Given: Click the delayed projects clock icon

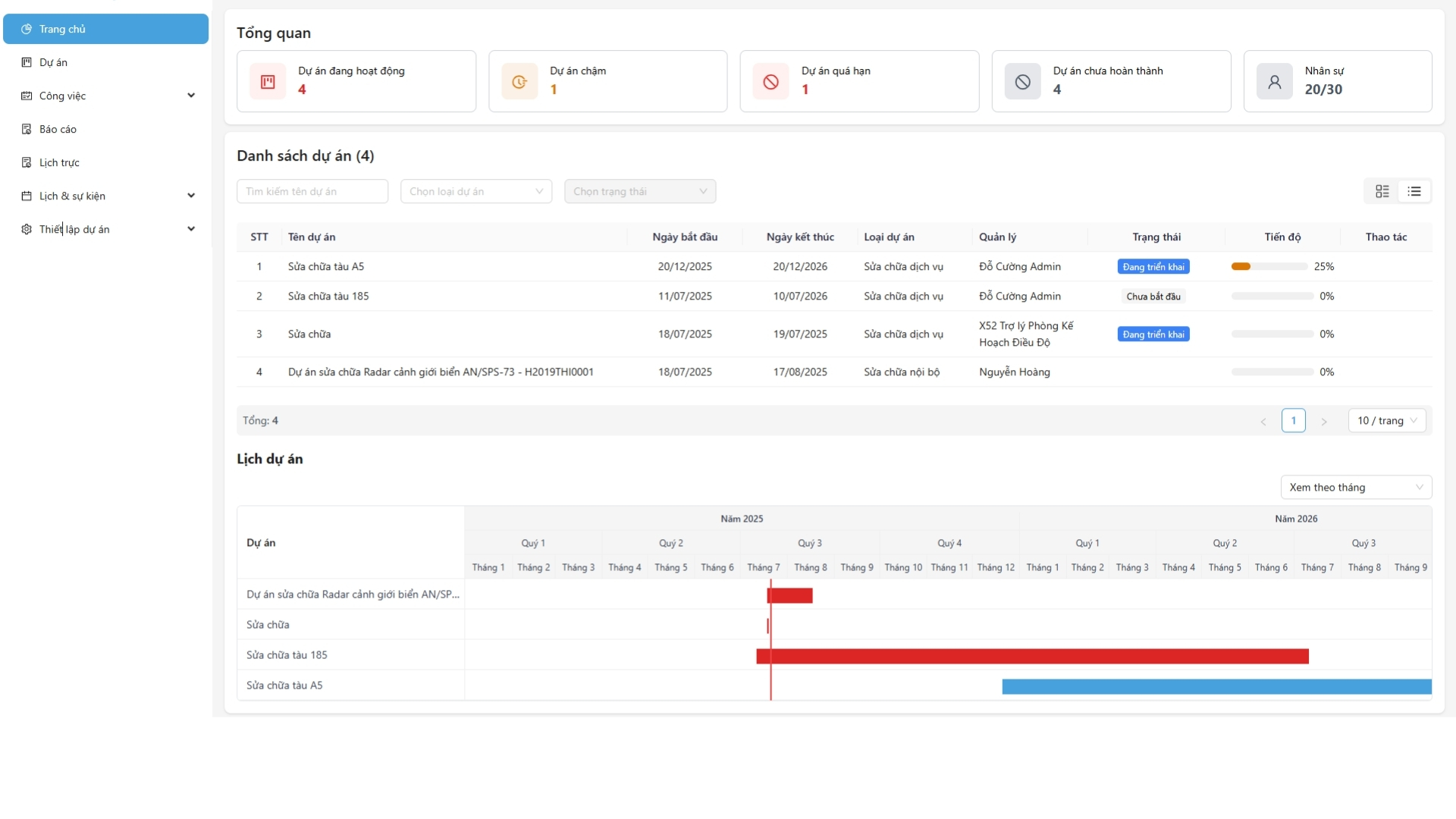Looking at the screenshot, I should (x=519, y=82).
